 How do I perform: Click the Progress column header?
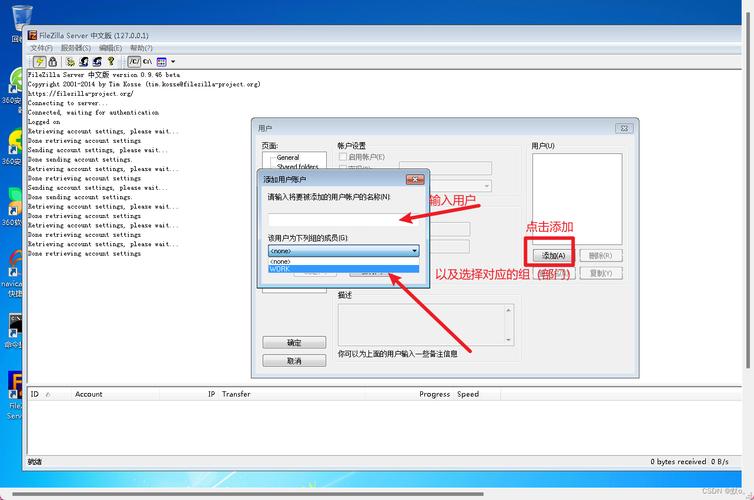434,394
